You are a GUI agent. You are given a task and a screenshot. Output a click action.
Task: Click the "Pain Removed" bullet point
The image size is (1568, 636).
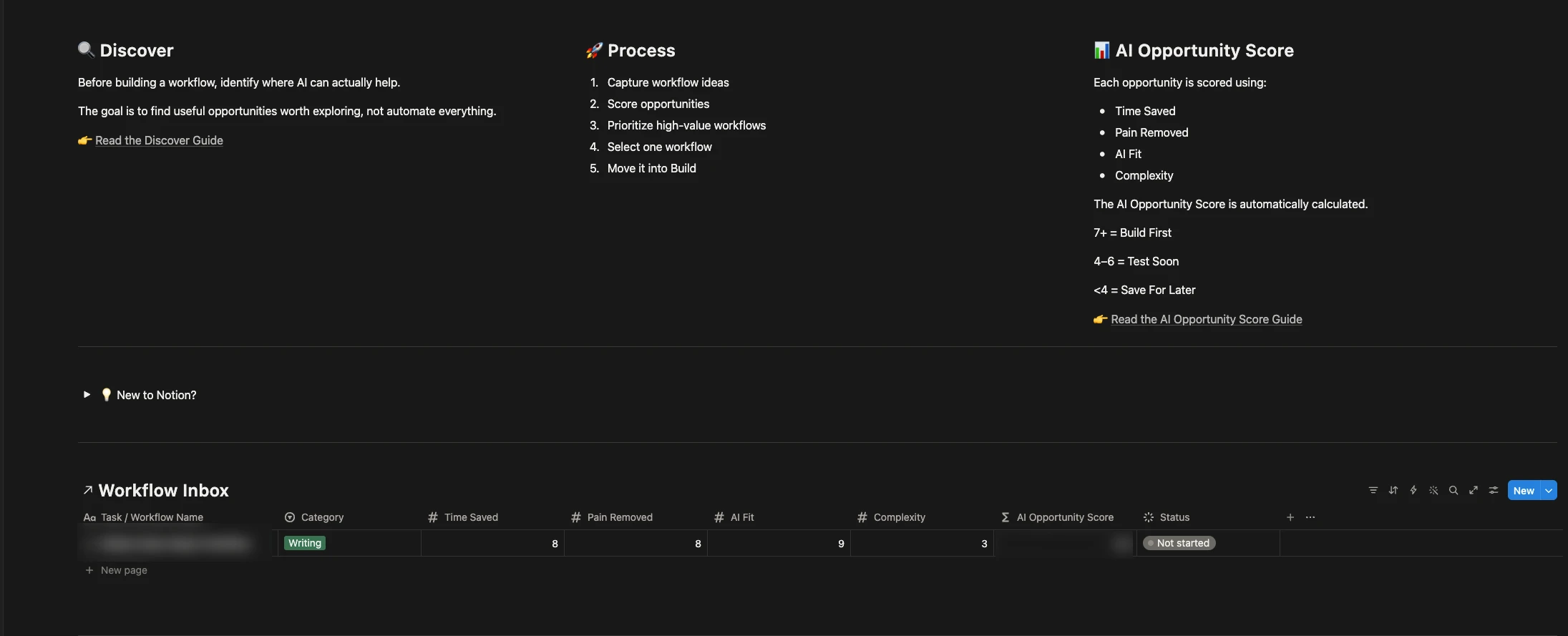(x=1151, y=132)
